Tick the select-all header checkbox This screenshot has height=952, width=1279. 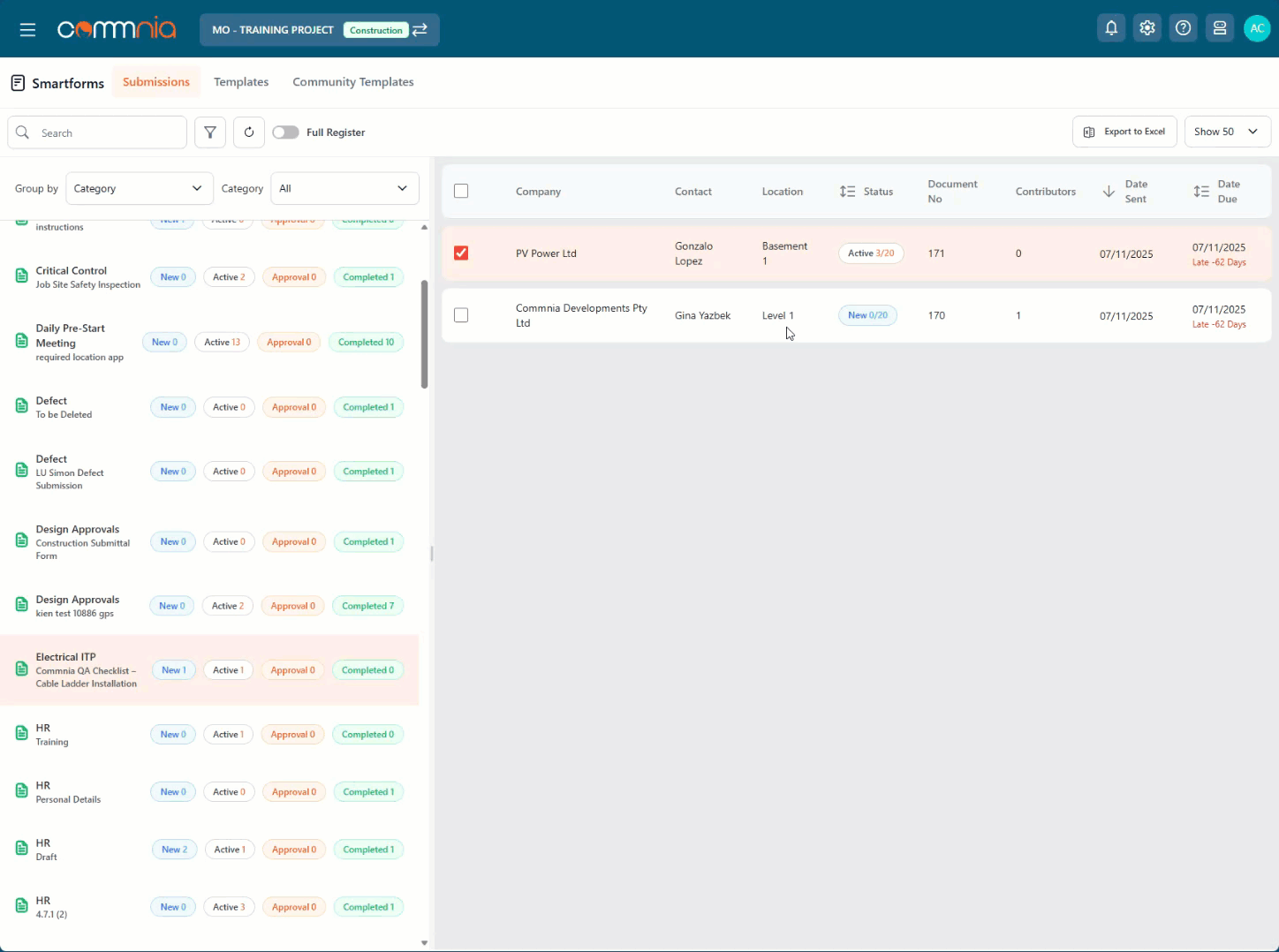point(461,192)
